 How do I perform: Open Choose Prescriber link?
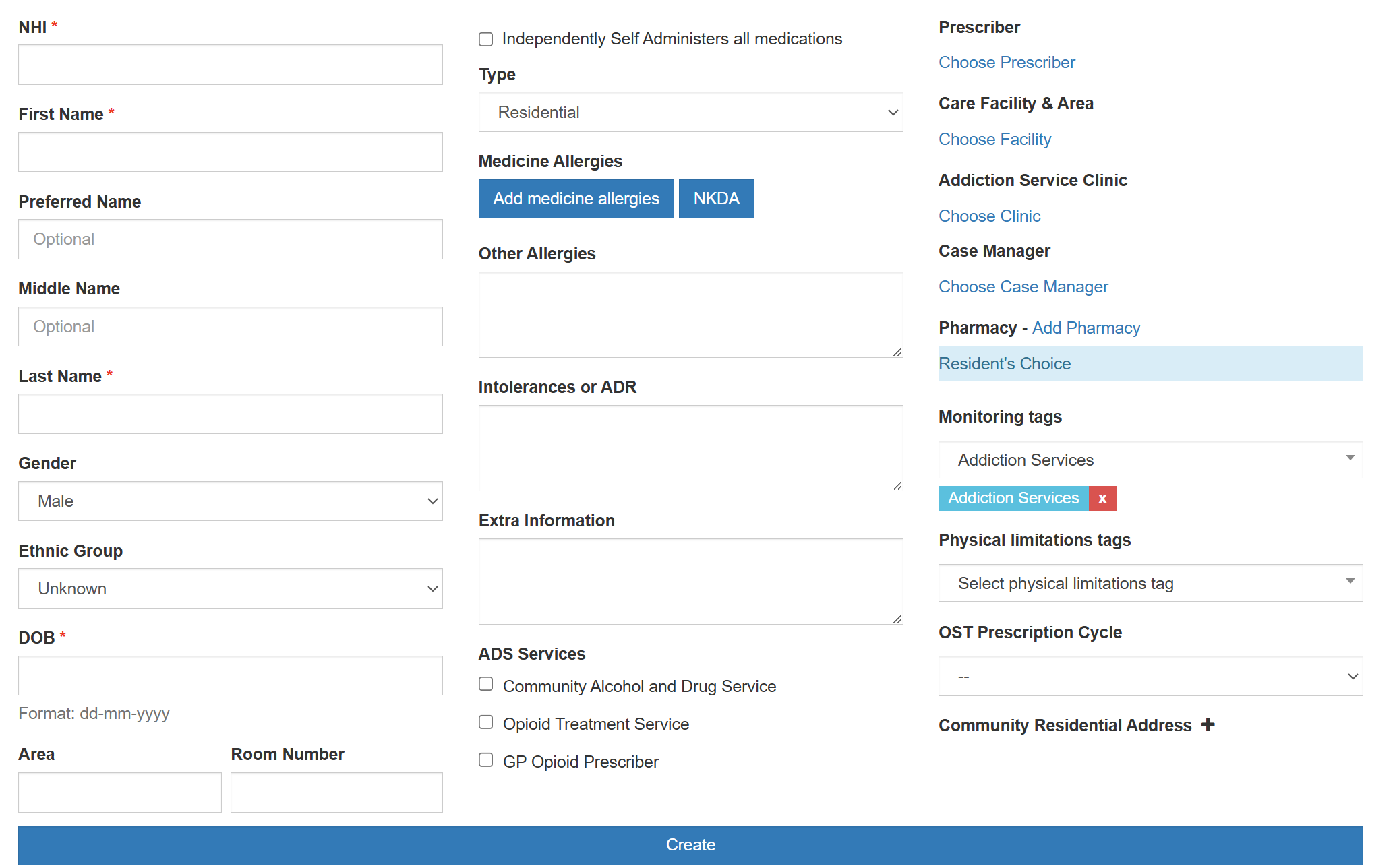pos(1006,63)
